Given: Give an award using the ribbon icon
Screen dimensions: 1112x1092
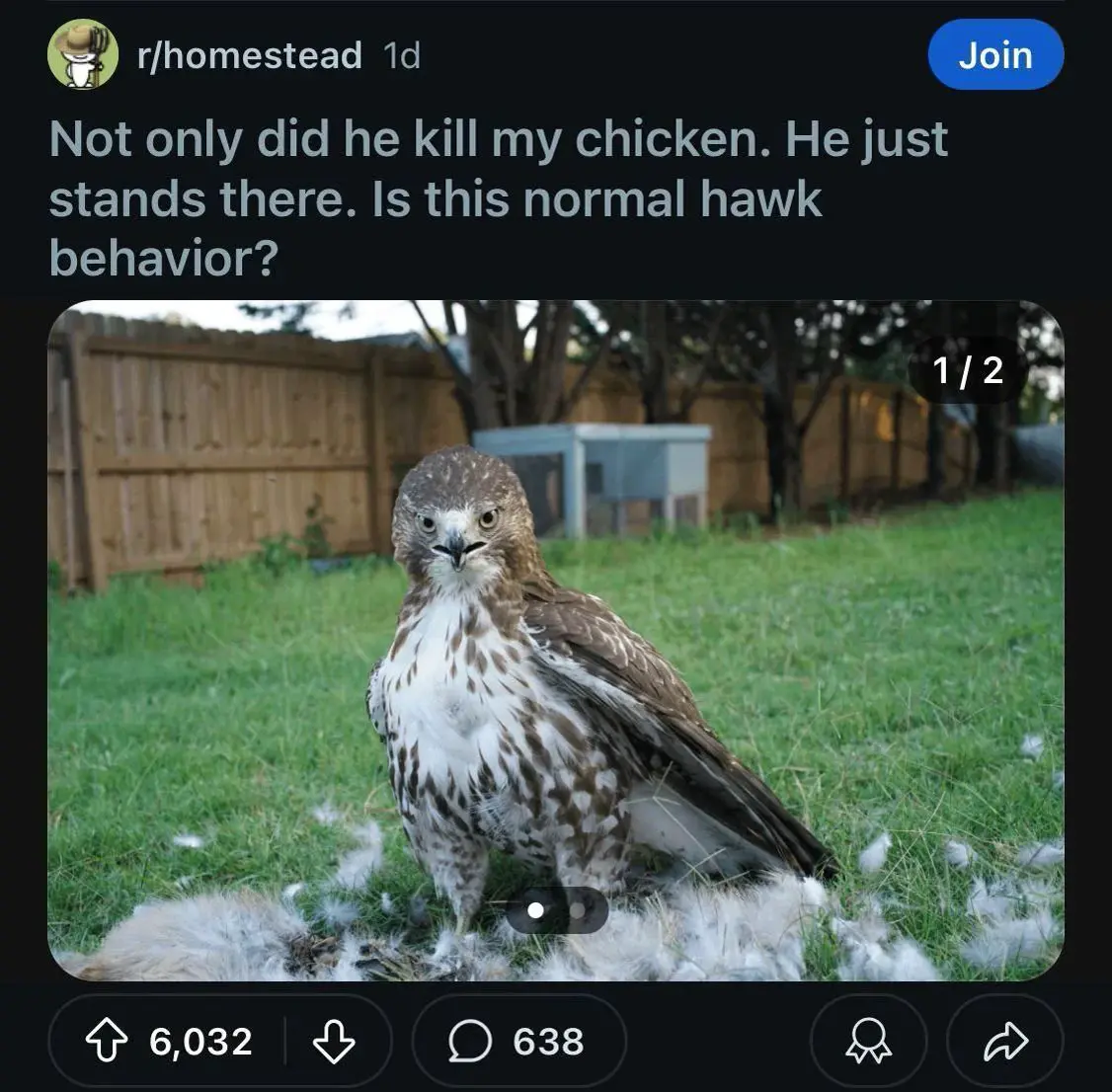Looking at the screenshot, I should coord(868,1041).
